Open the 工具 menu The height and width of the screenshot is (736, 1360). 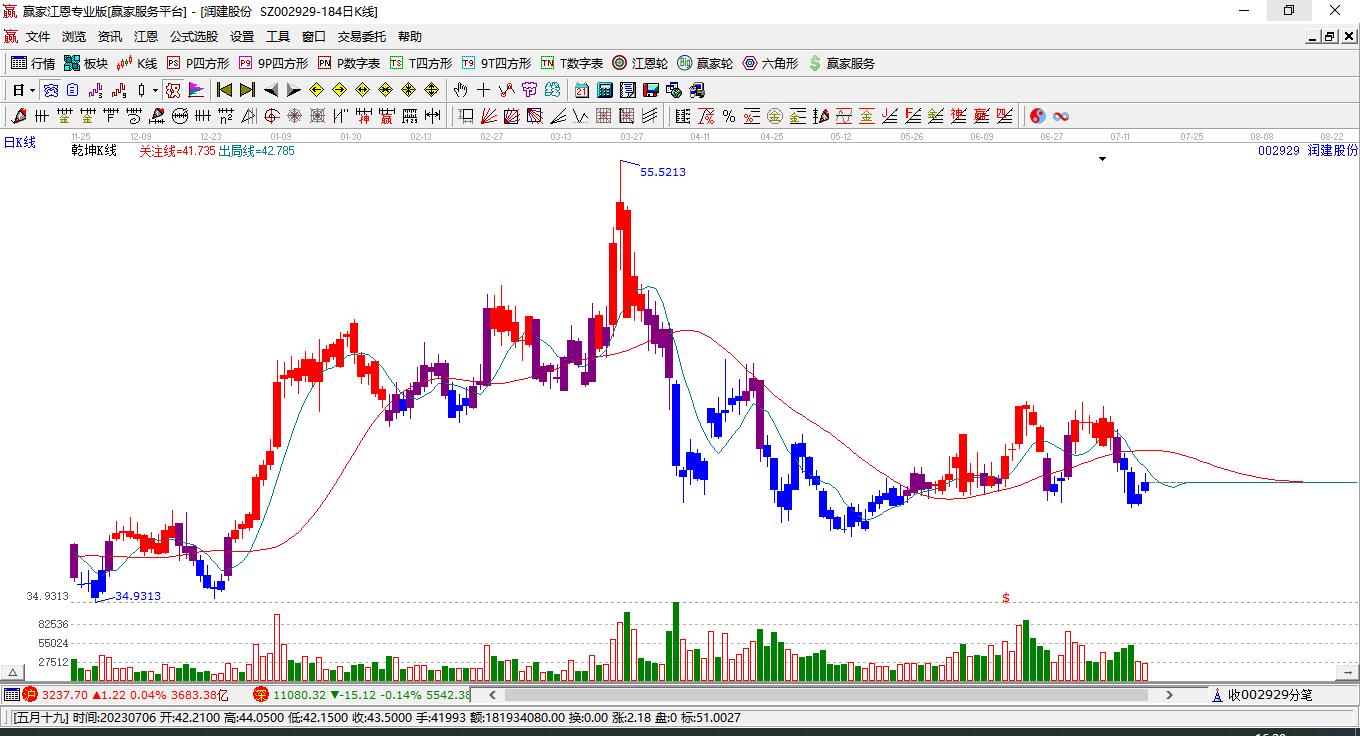[x=278, y=37]
